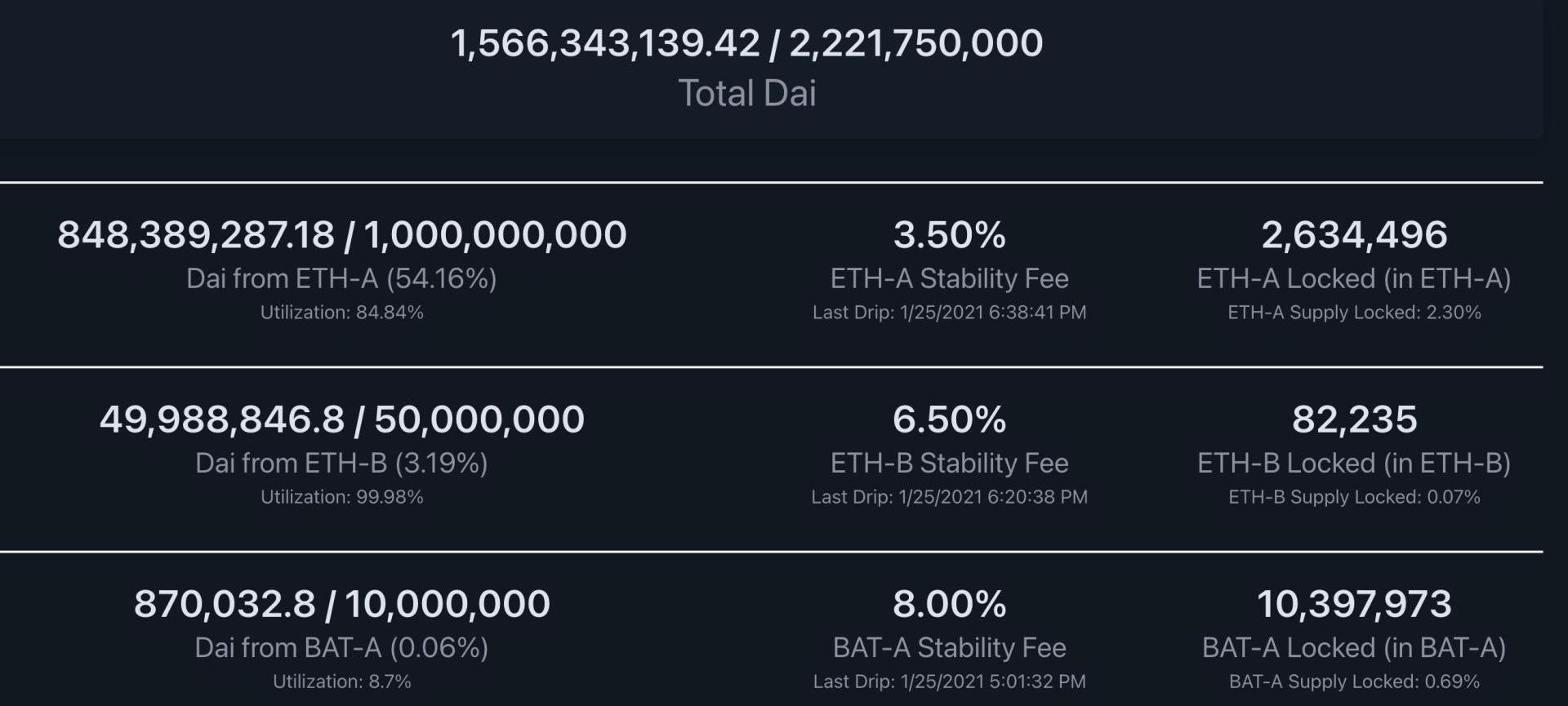Click the BAT-A Dai amount 870,032.8
The image size is (1568, 706).
point(225,604)
